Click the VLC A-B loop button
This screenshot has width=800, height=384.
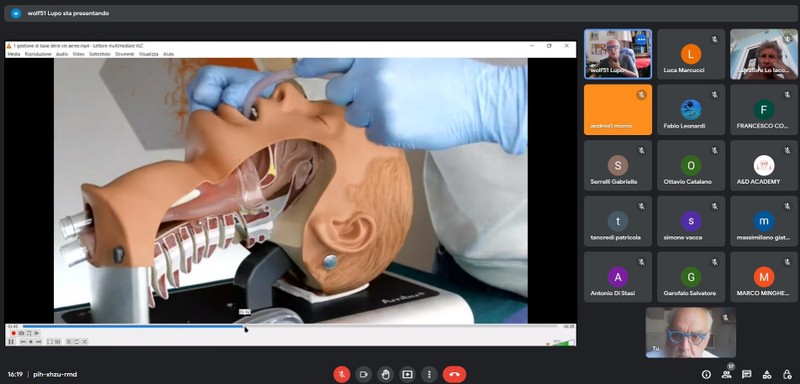[x=29, y=333]
